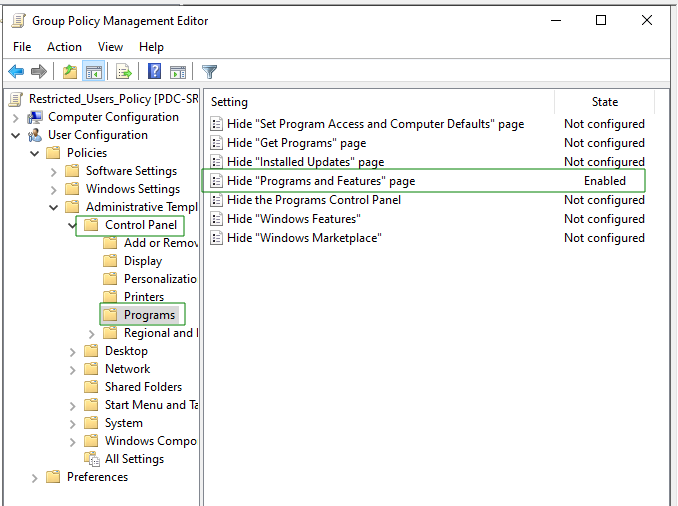
Task: Click policy icon beside Hide "Get Programs" page
Action: (x=216, y=143)
